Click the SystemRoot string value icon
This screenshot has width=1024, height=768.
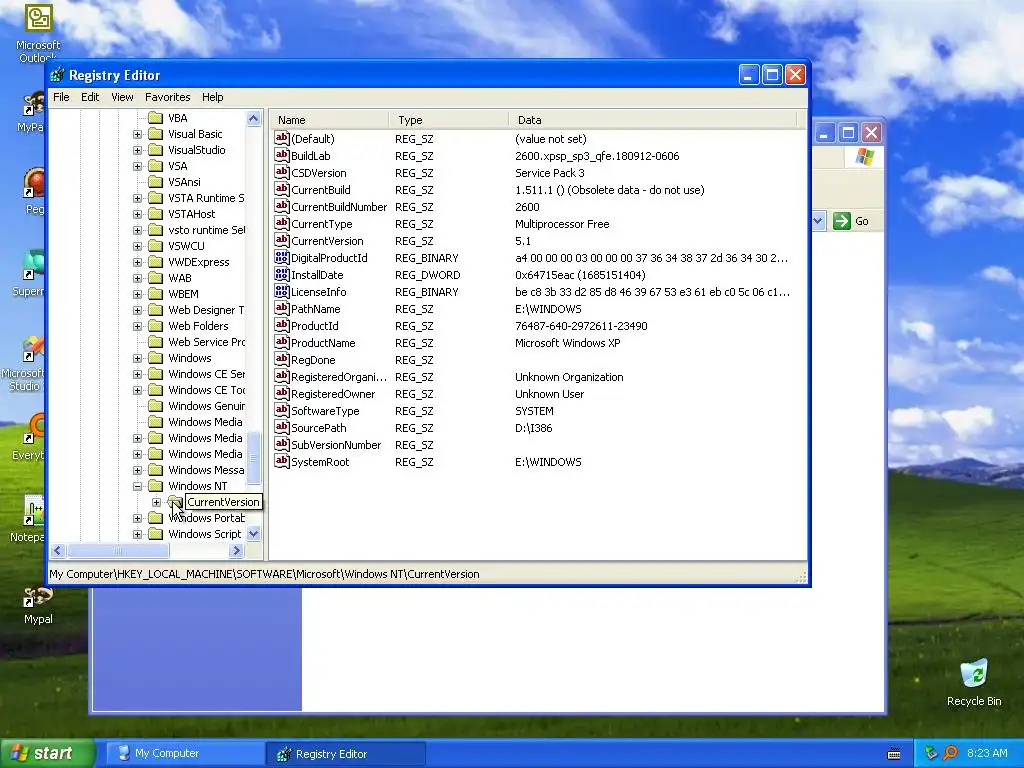pos(281,461)
